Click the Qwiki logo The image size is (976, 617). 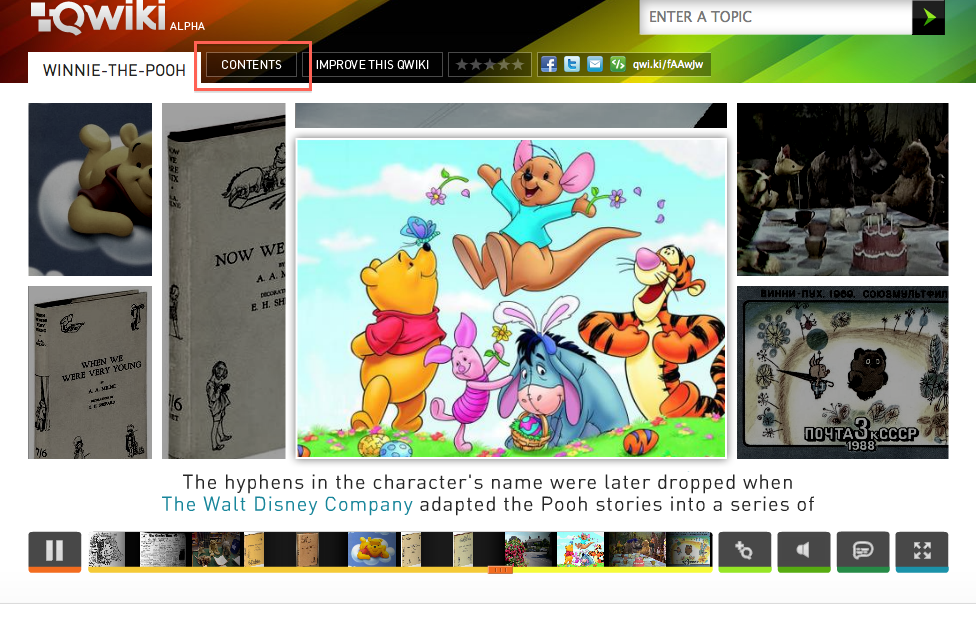98,16
